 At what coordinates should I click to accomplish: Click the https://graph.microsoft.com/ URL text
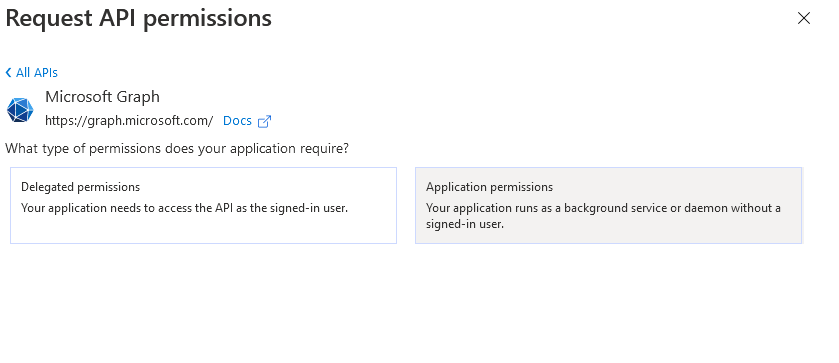[x=129, y=120]
